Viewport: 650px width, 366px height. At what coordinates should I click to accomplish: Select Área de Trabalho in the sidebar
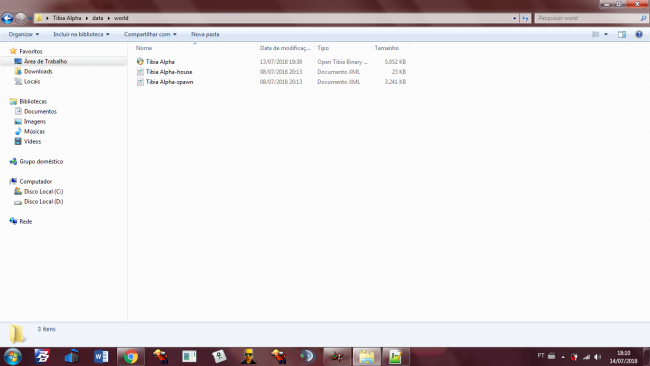pyautogui.click(x=45, y=61)
